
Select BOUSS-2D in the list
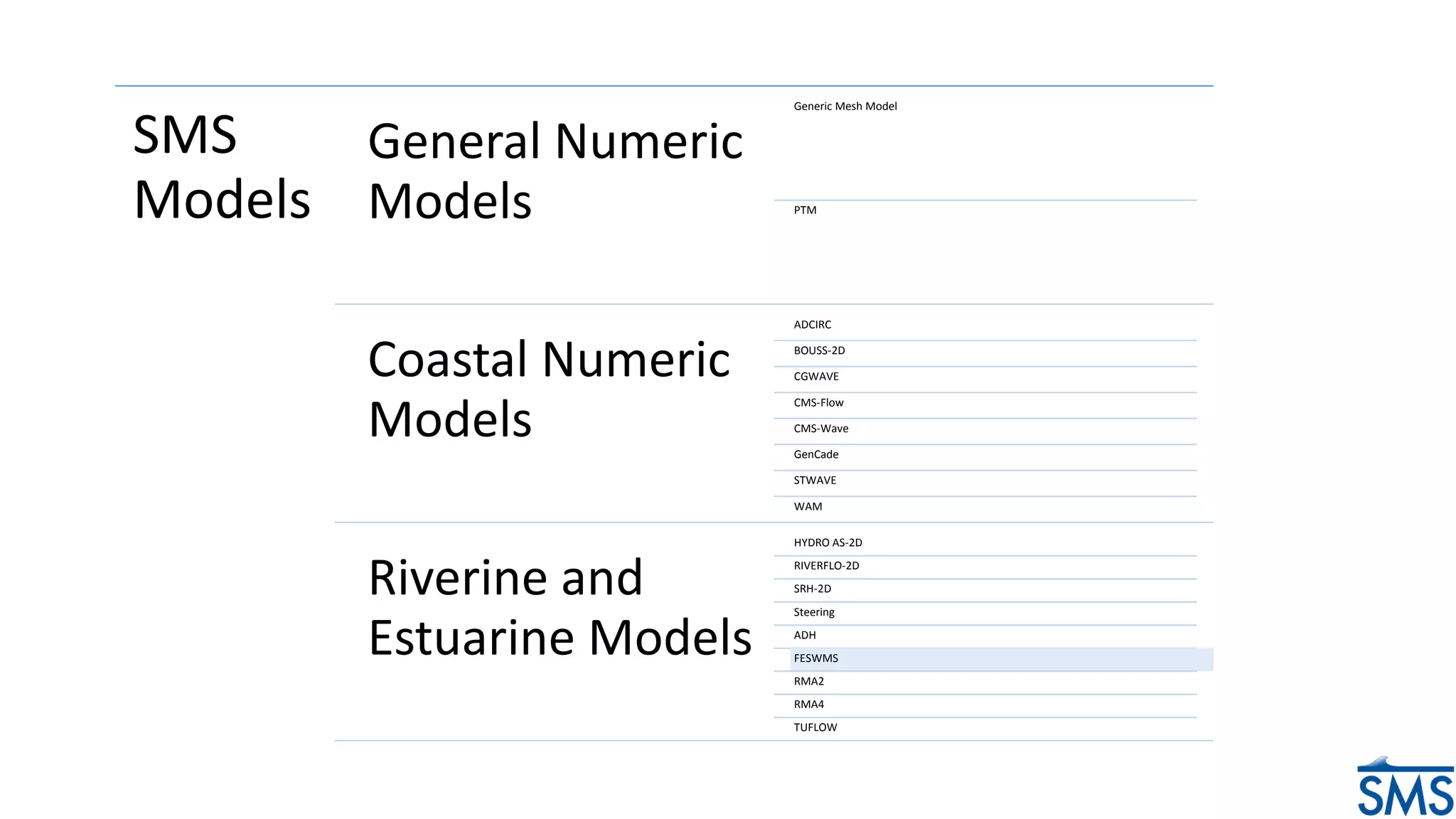coord(819,350)
